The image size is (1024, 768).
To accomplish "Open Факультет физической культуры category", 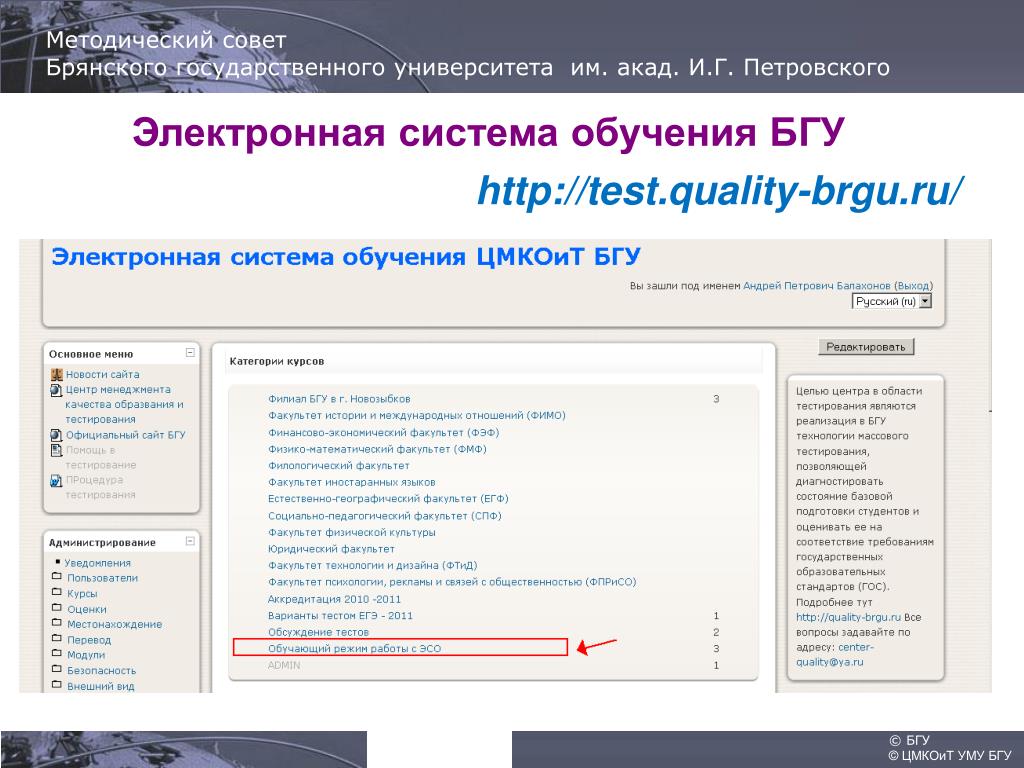I will 351,532.
